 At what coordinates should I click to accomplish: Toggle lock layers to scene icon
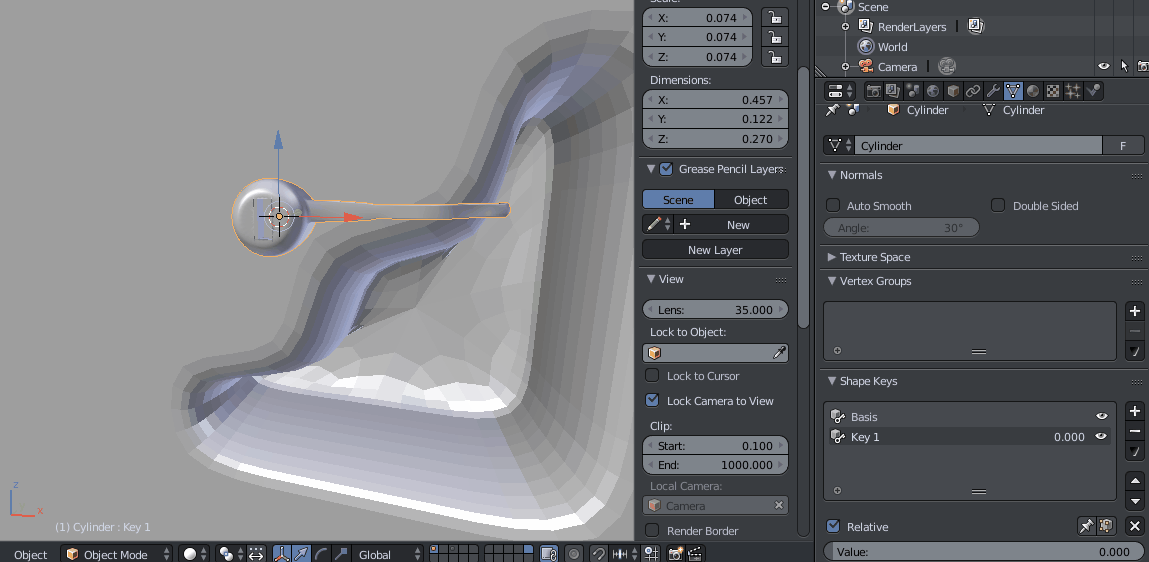pos(549,554)
